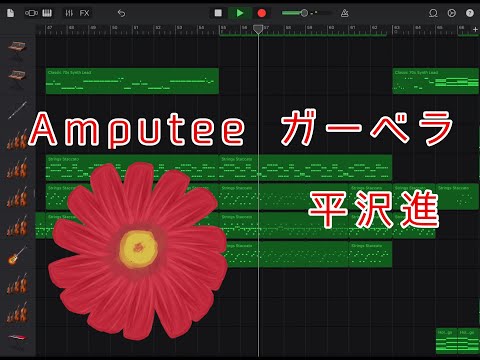Undo the last action
The image size is (480, 360).
pyautogui.click(x=121, y=13)
